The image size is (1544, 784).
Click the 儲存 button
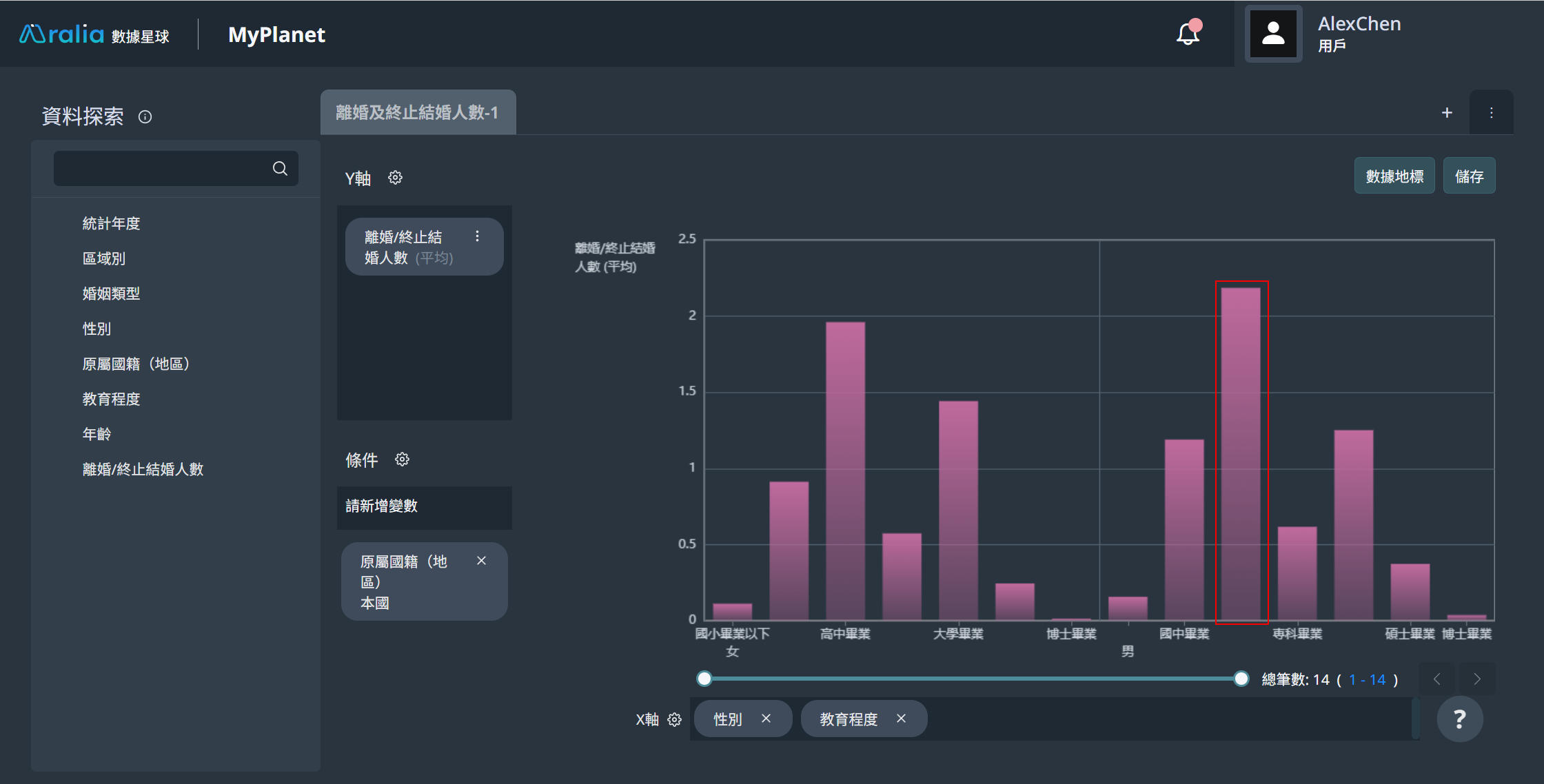pyautogui.click(x=1469, y=176)
